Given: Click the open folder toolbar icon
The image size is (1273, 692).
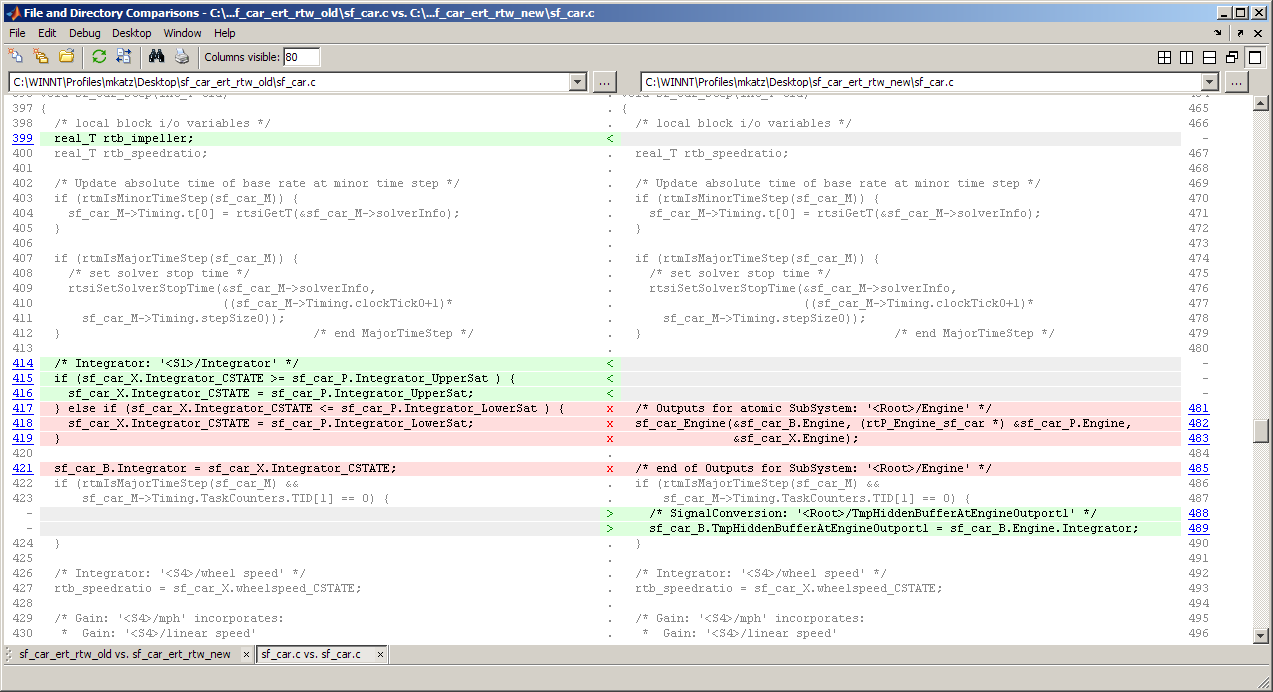Looking at the screenshot, I should 67,56.
